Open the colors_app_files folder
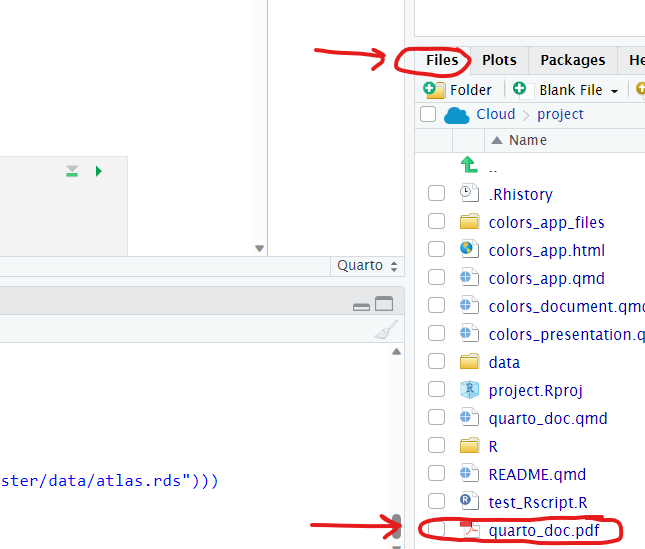645x549 pixels. click(546, 222)
